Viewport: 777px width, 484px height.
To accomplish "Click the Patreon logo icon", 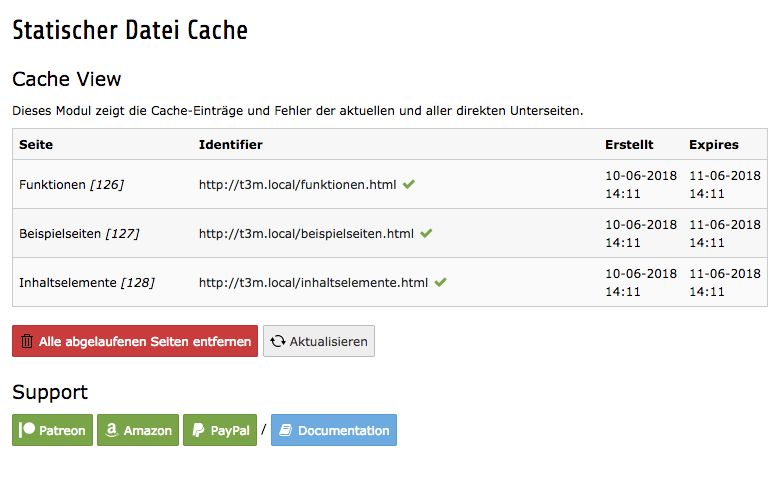I will pos(27,430).
